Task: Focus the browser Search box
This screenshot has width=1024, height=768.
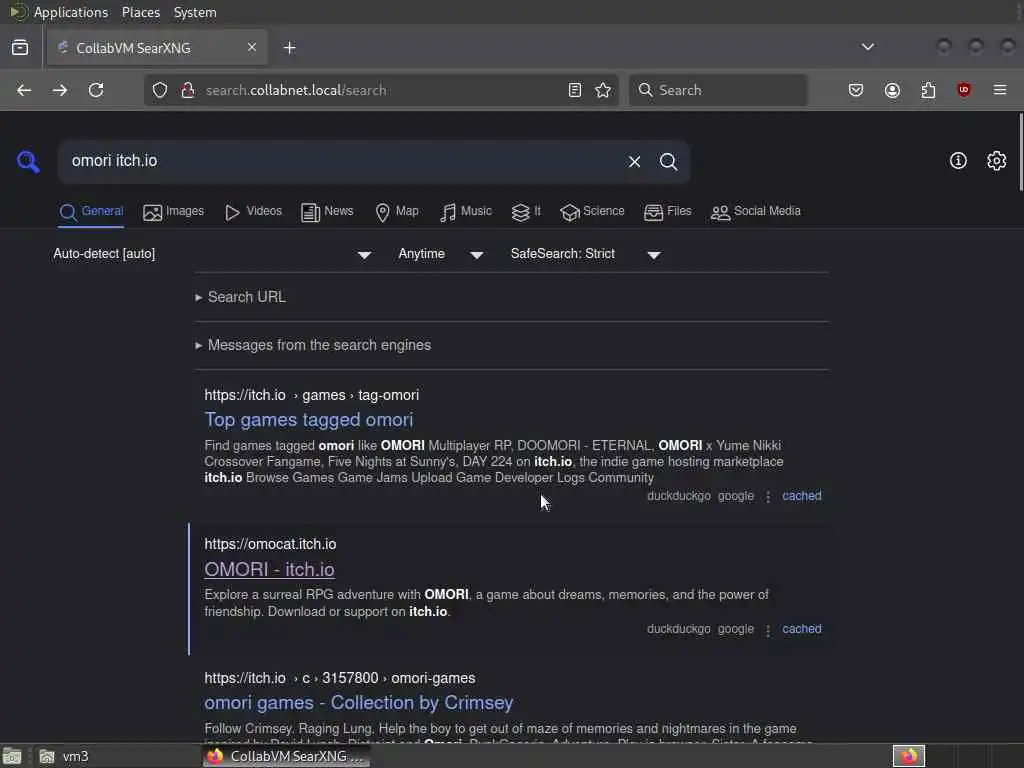Action: (x=718, y=90)
